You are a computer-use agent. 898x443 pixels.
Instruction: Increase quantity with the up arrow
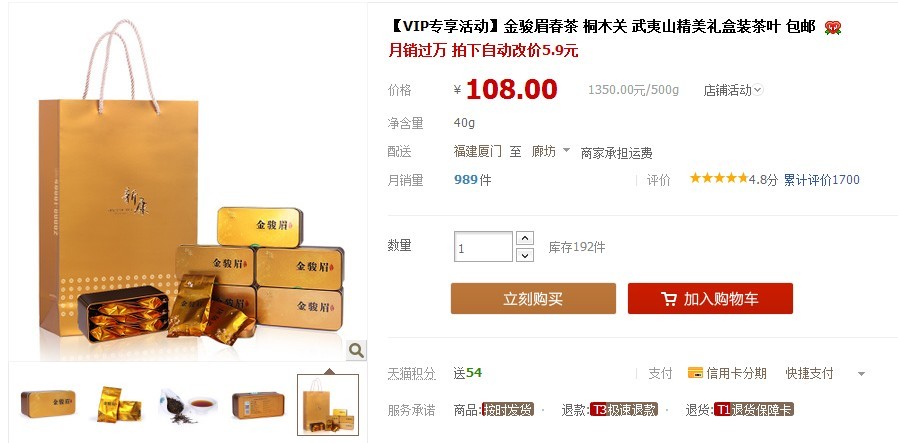(x=525, y=238)
